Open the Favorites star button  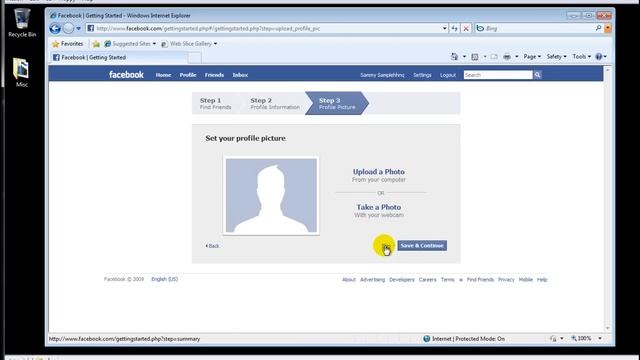[x=68, y=44]
